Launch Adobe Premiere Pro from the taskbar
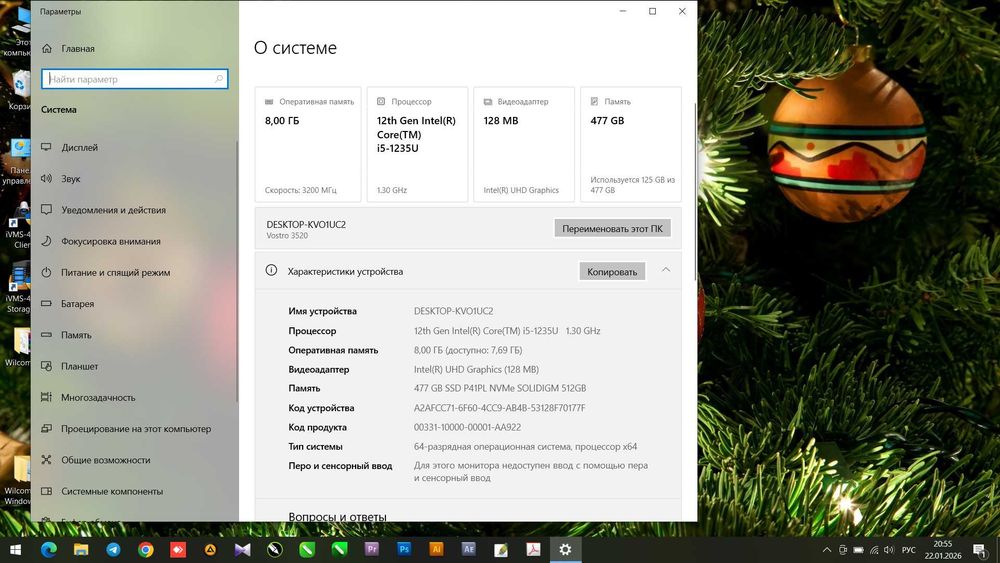 click(372, 549)
